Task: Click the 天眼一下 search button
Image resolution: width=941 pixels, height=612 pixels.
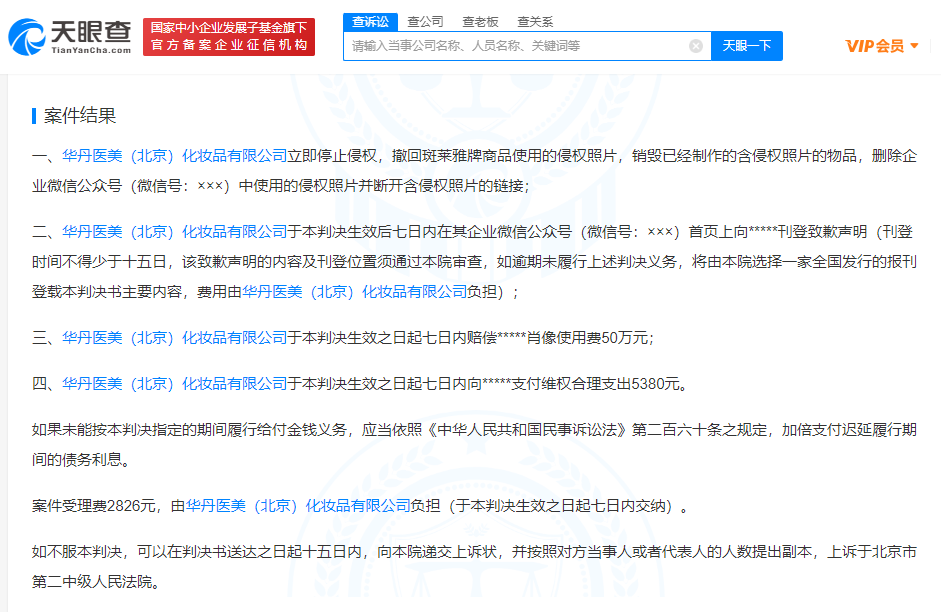Action: (x=747, y=46)
